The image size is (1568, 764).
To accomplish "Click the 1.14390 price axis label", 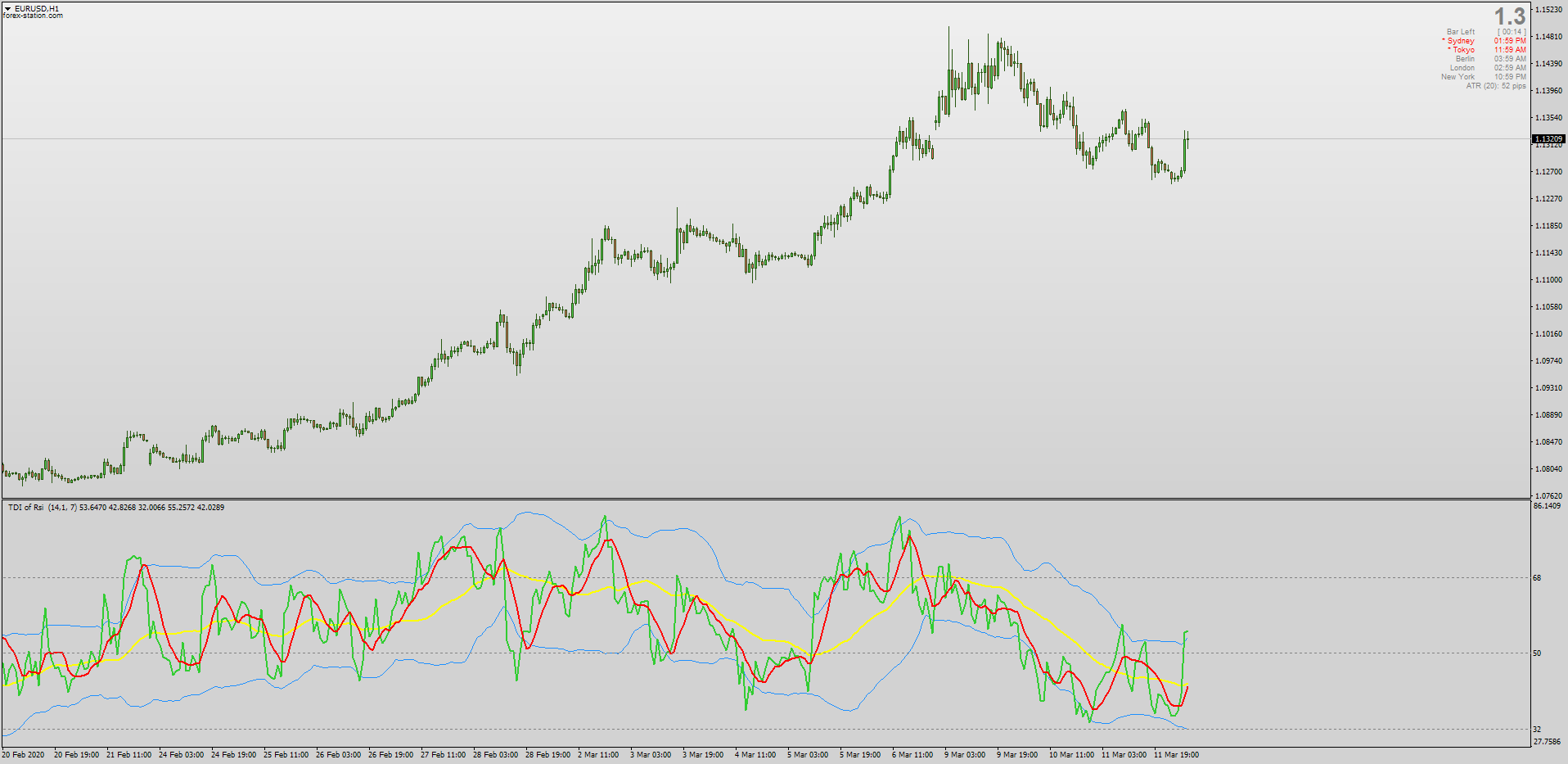I will coord(1548,64).
